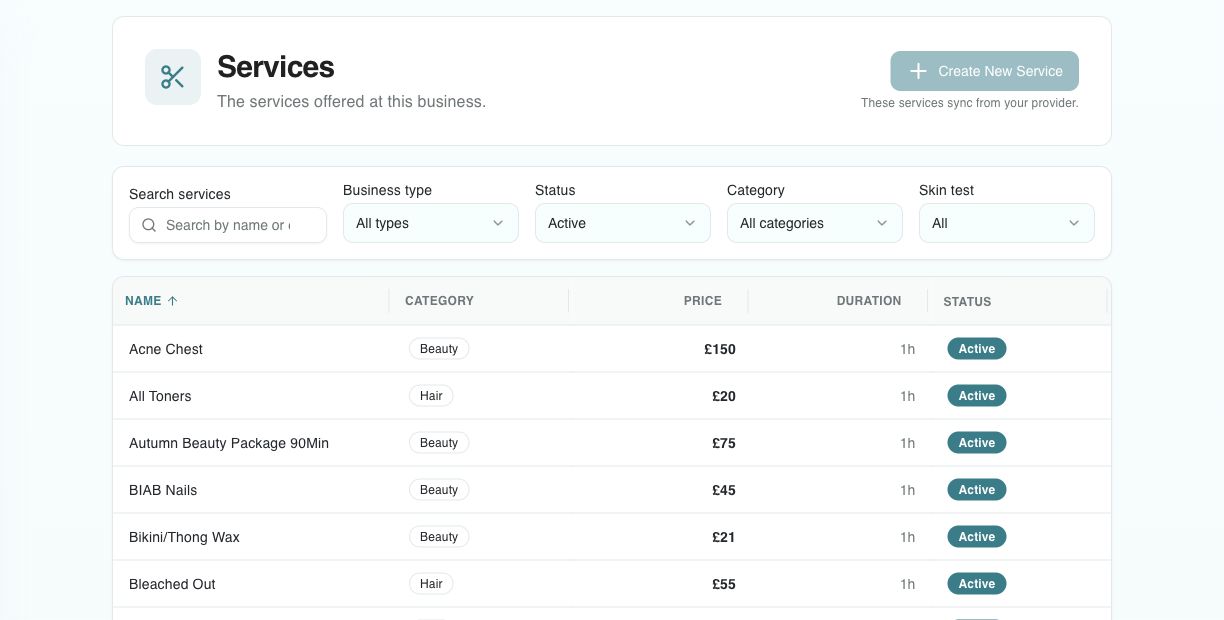Click Hair tag on All Toners row

click(x=431, y=396)
